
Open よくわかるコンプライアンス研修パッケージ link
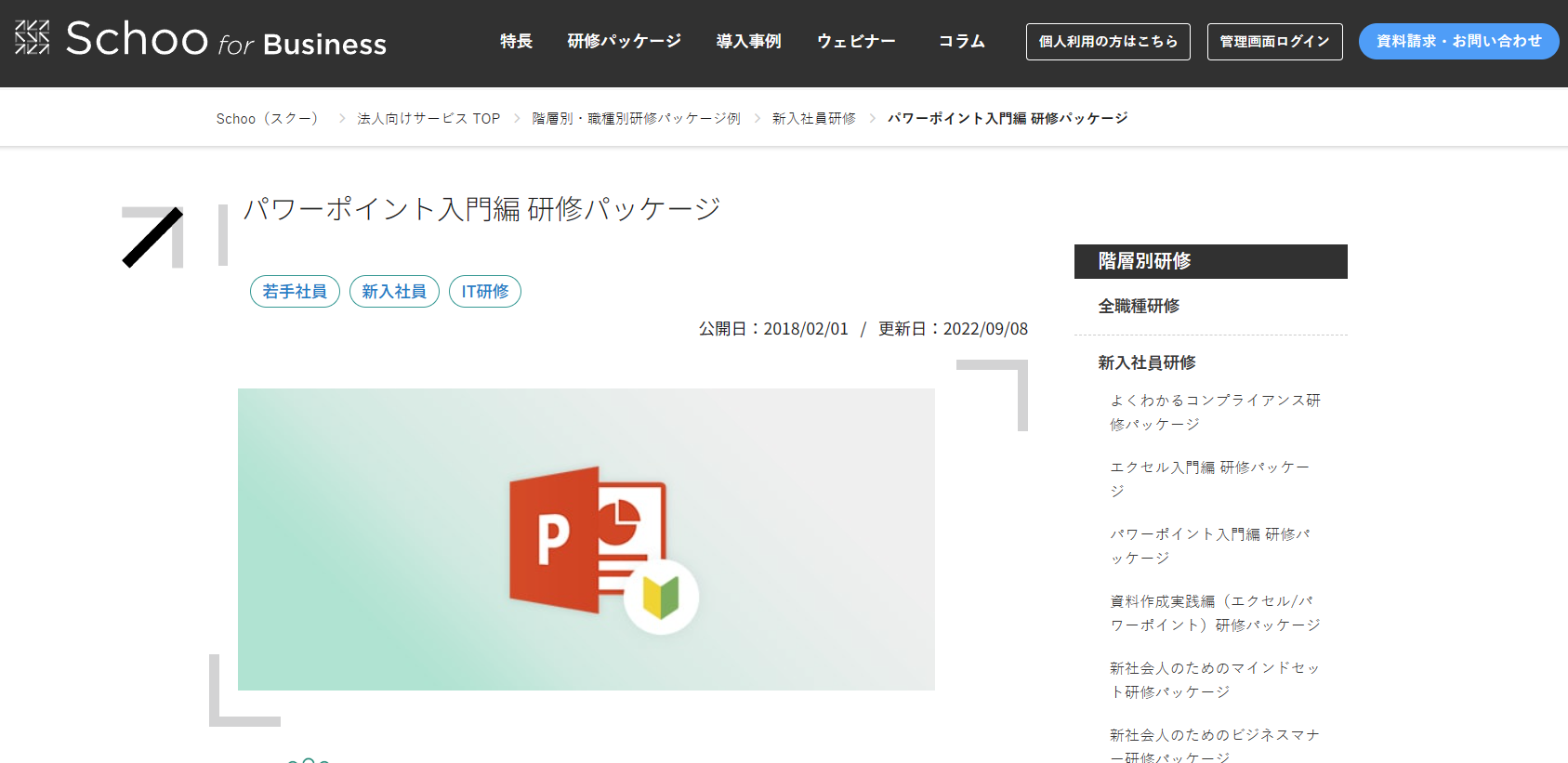pyautogui.click(x=1215, y=412)
